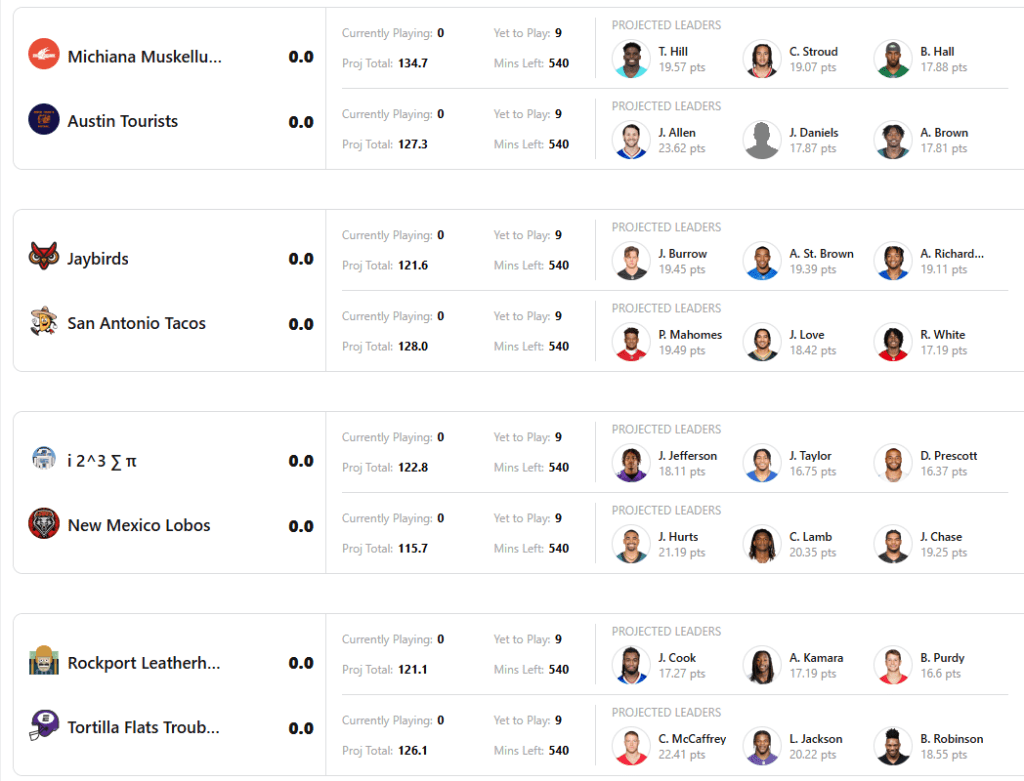Click the J. Burrow player name
1024x781 pixels.
(682, 254)
